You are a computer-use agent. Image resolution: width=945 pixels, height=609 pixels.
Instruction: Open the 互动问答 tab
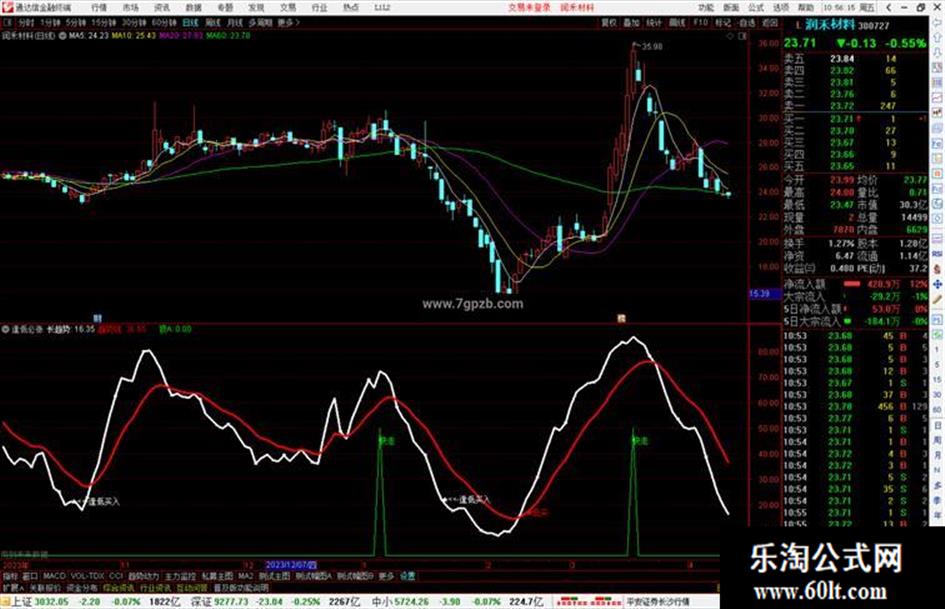(x=192, y=587)
